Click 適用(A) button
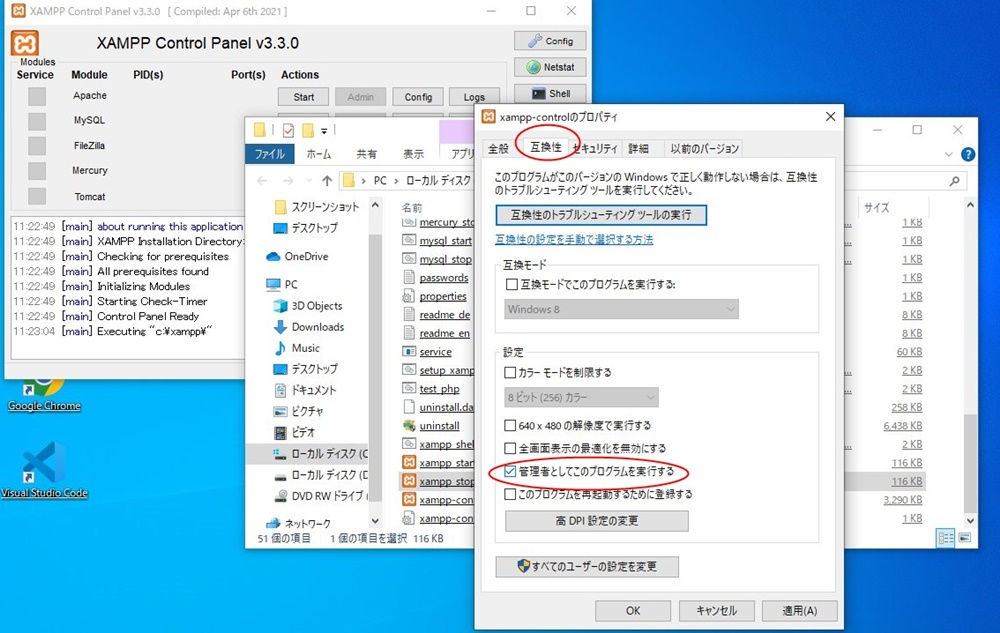1000x633 pixels. pyautogui.click(x=799, y=611)
